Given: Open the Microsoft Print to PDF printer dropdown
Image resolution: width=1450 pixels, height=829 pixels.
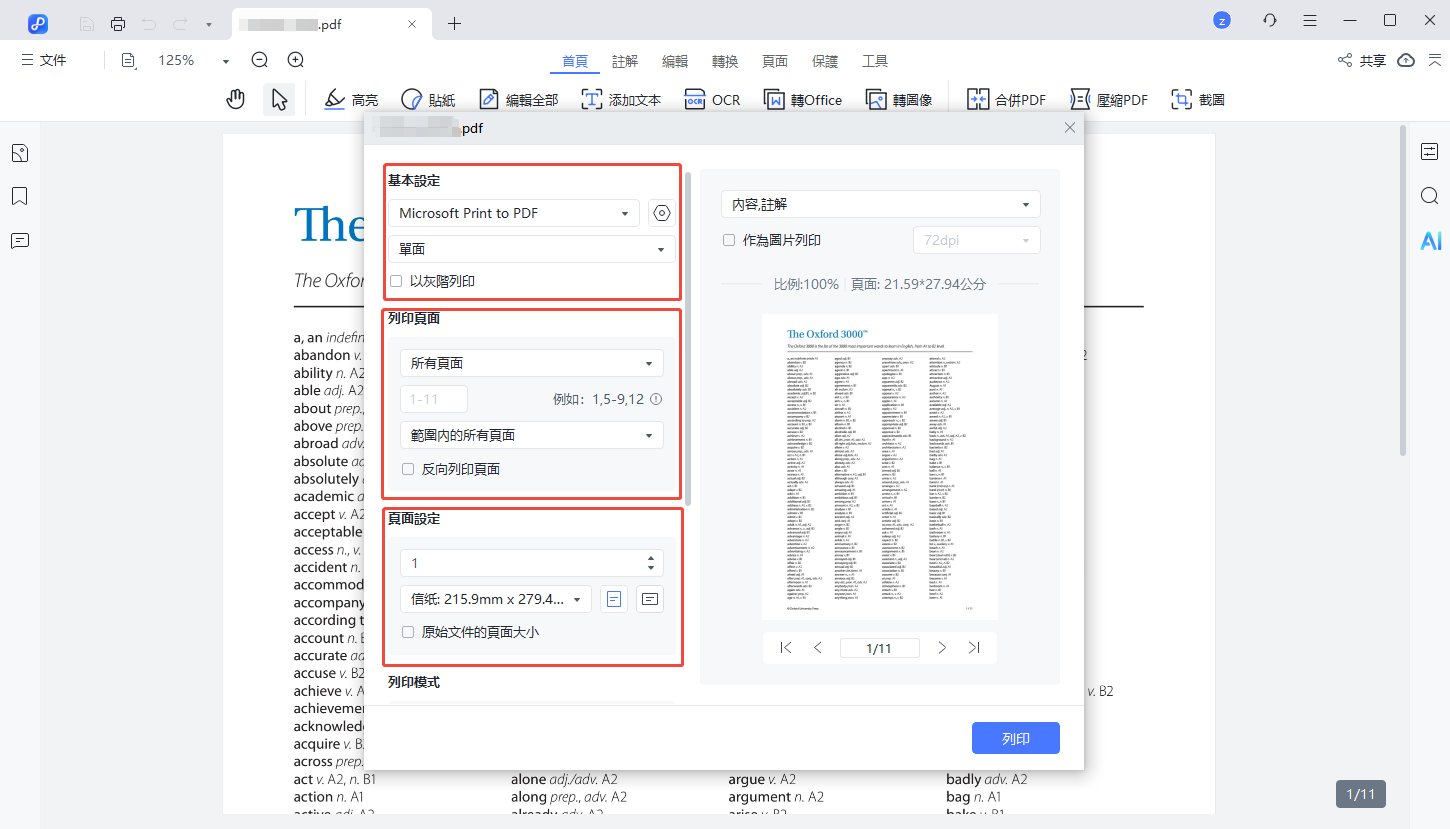Looking at the screenshot, I should point(514,213).
